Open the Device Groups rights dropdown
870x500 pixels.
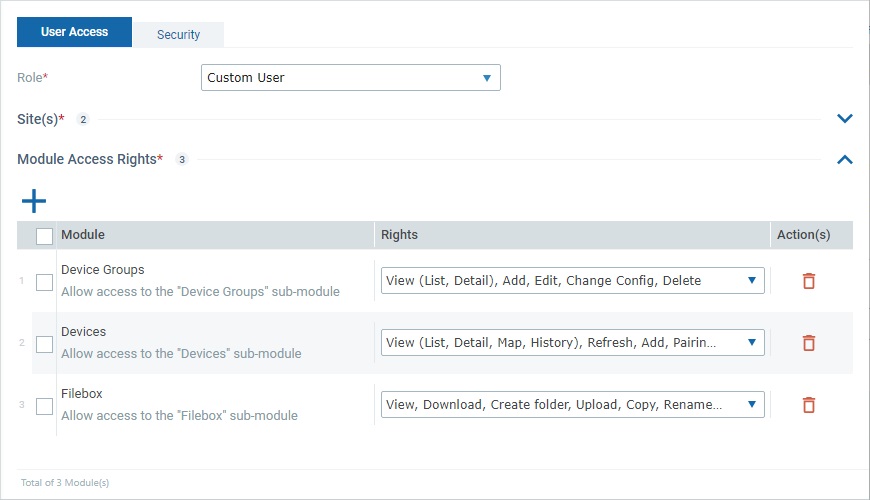[573, 281]
